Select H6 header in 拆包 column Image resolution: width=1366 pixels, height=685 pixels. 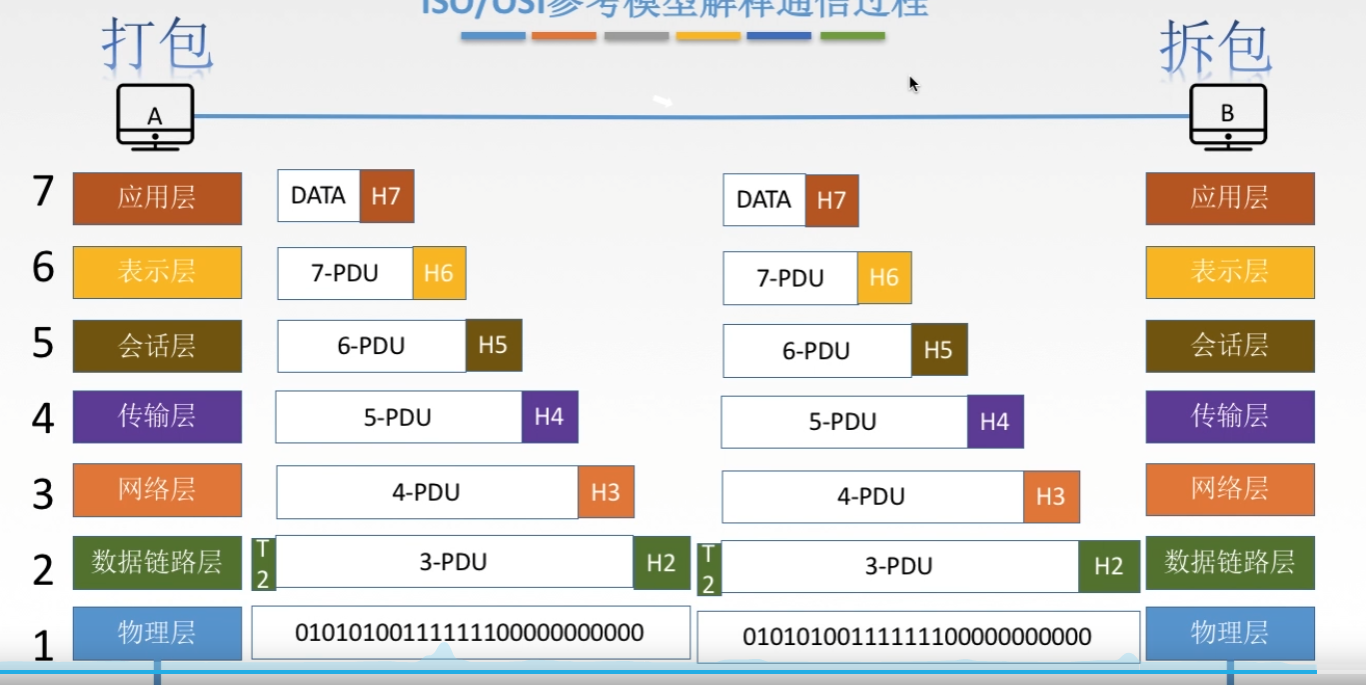pyautogui.click(x=884, y=278)
